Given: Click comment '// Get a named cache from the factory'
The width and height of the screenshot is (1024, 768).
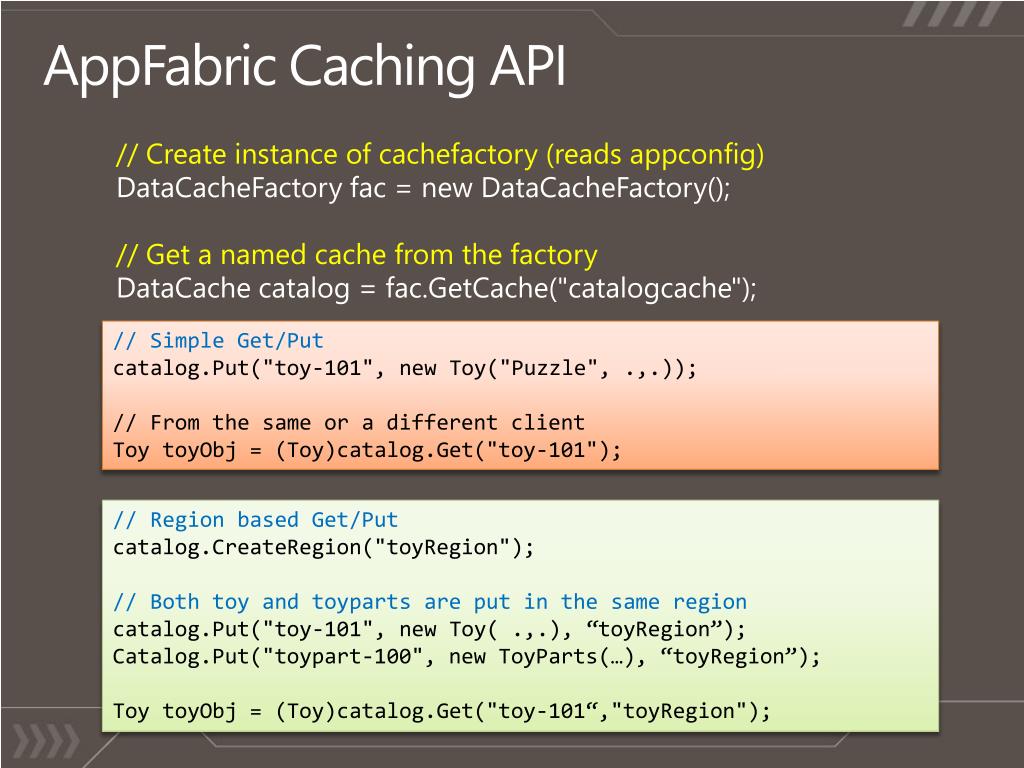Looking at the screenshot, I should (357, 255).
